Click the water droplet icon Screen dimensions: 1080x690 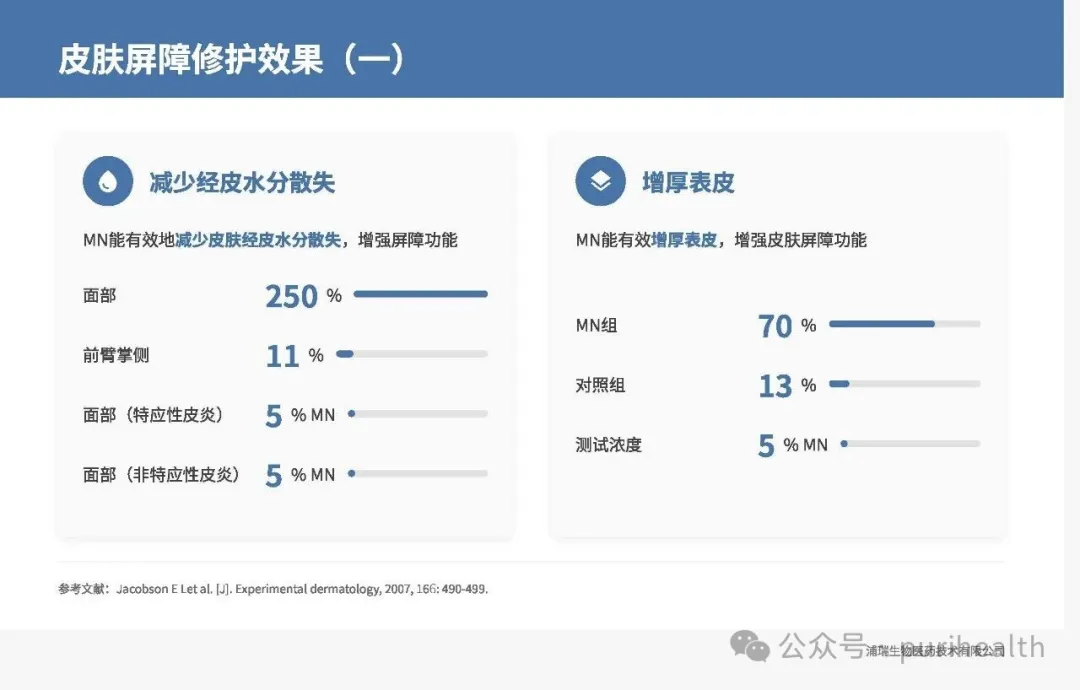(x=107, y=181)
